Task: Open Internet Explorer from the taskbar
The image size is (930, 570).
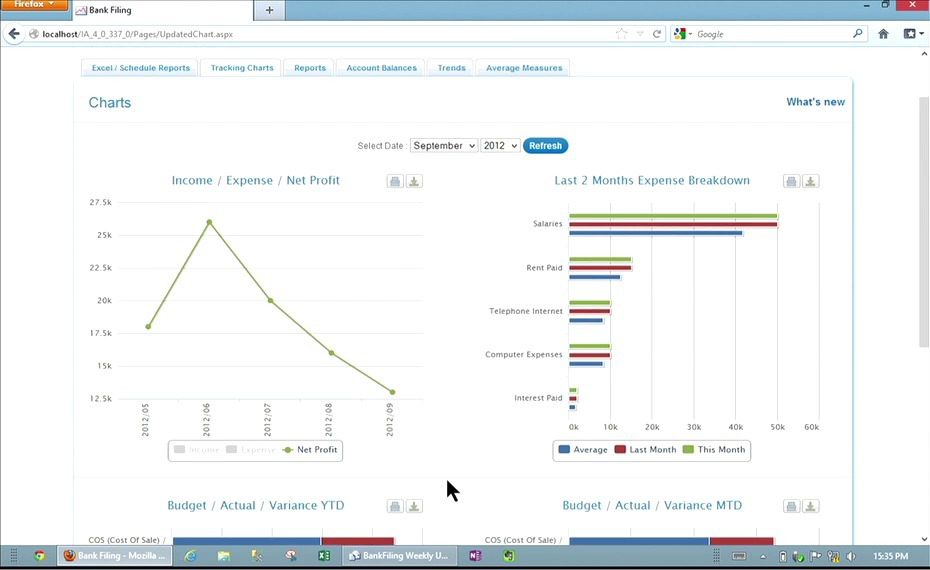Action: pyautogui.click(x=190, y=556)
